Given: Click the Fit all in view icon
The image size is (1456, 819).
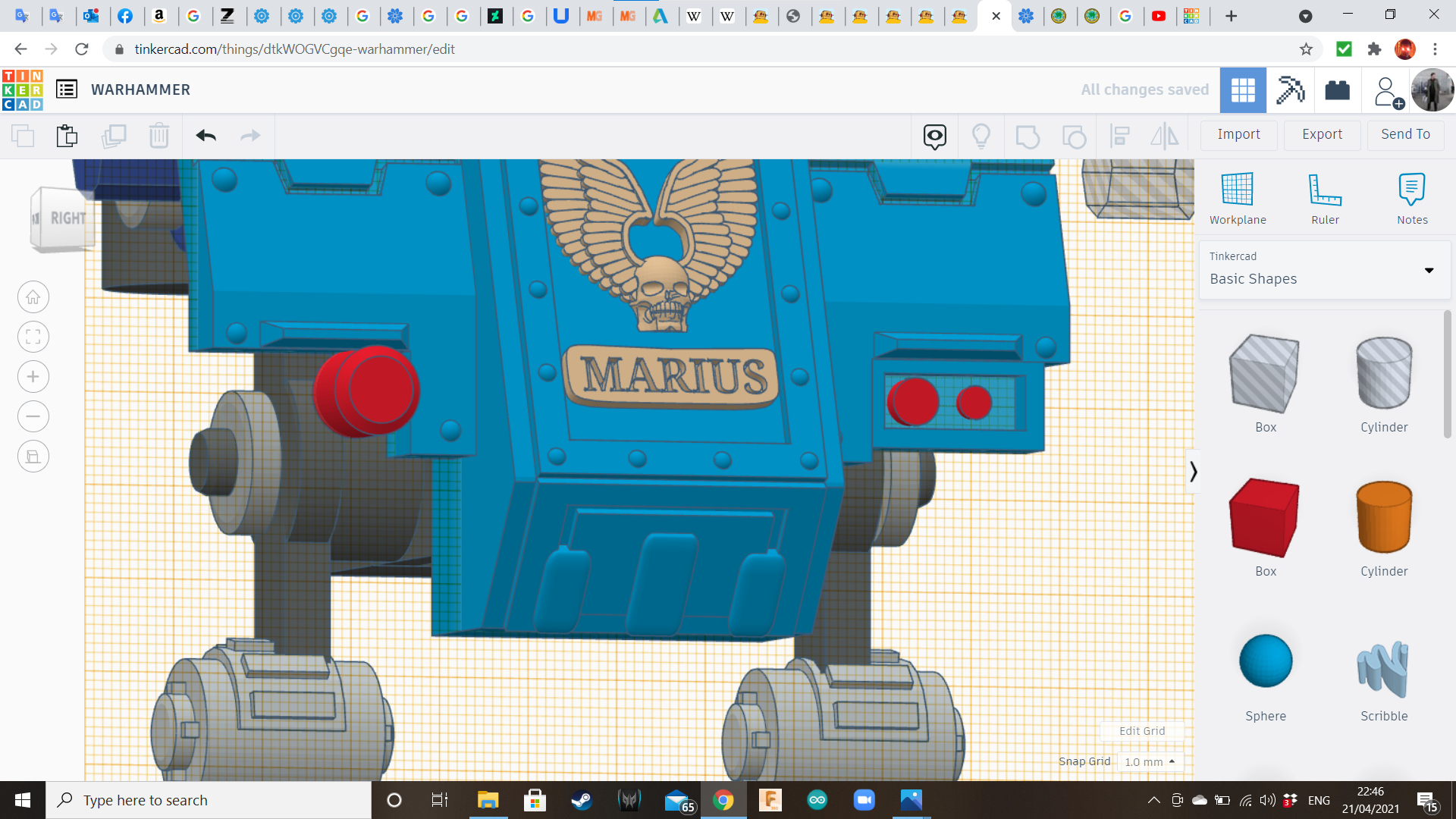Looking at the screenshot, I should tap(33, 337).
